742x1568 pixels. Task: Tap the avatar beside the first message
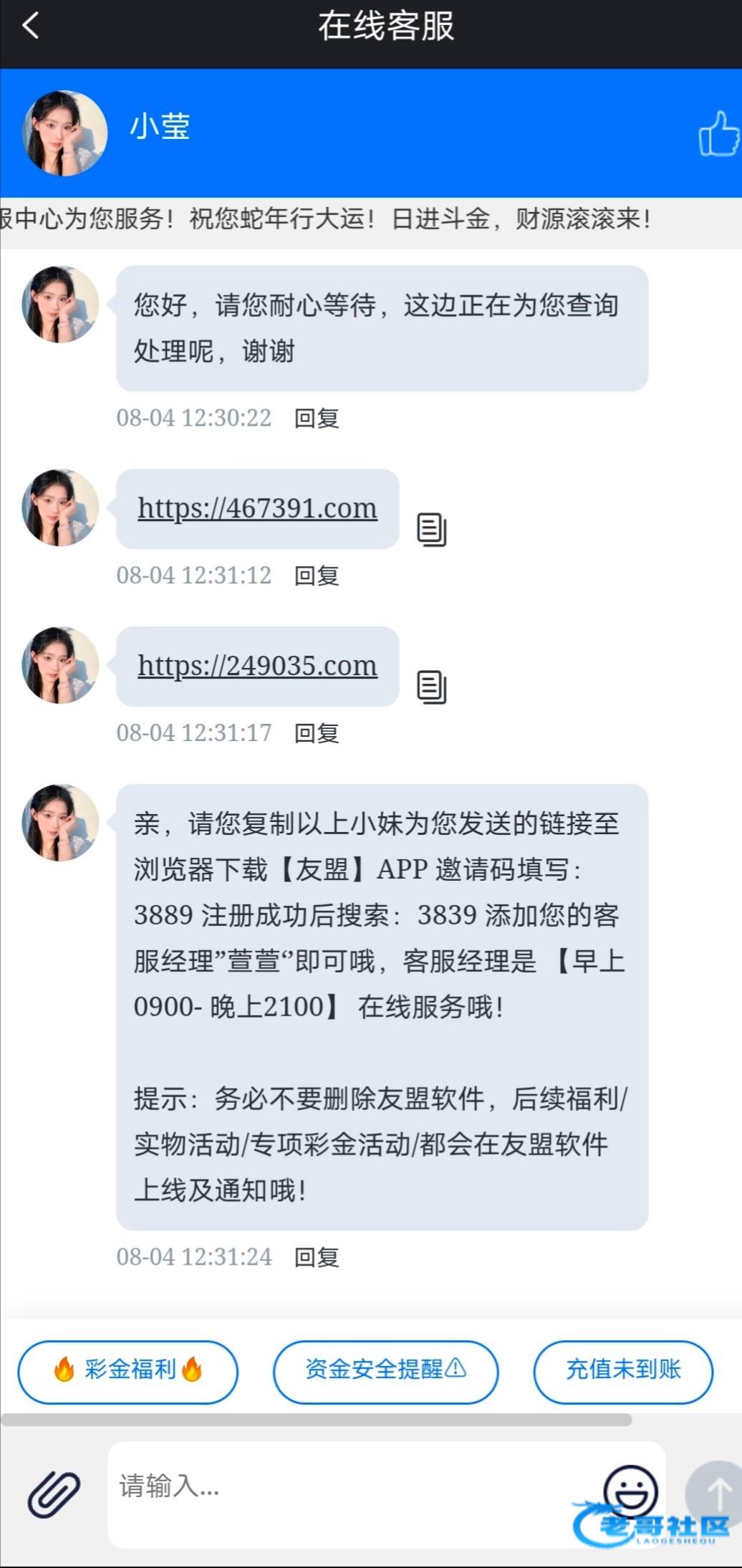61,305
